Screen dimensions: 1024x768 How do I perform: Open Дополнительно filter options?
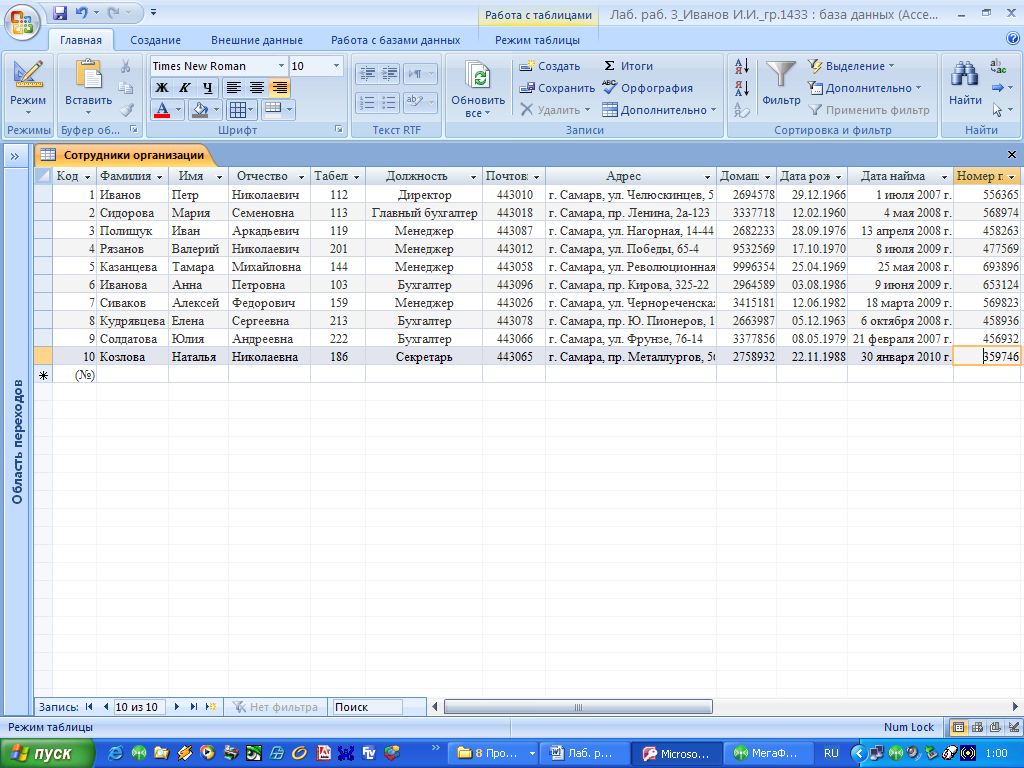click(864, 88)
